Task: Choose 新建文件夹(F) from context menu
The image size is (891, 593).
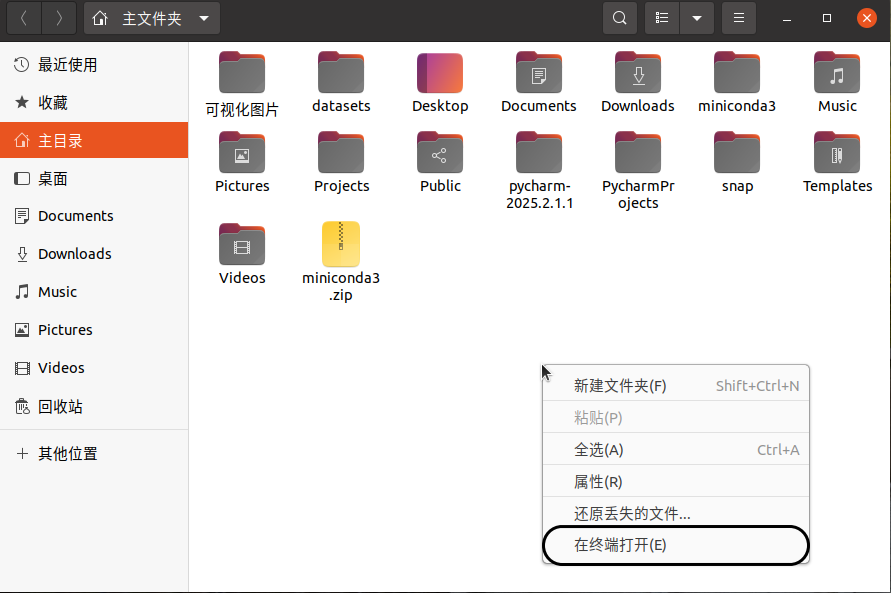Action: [676, 386]
